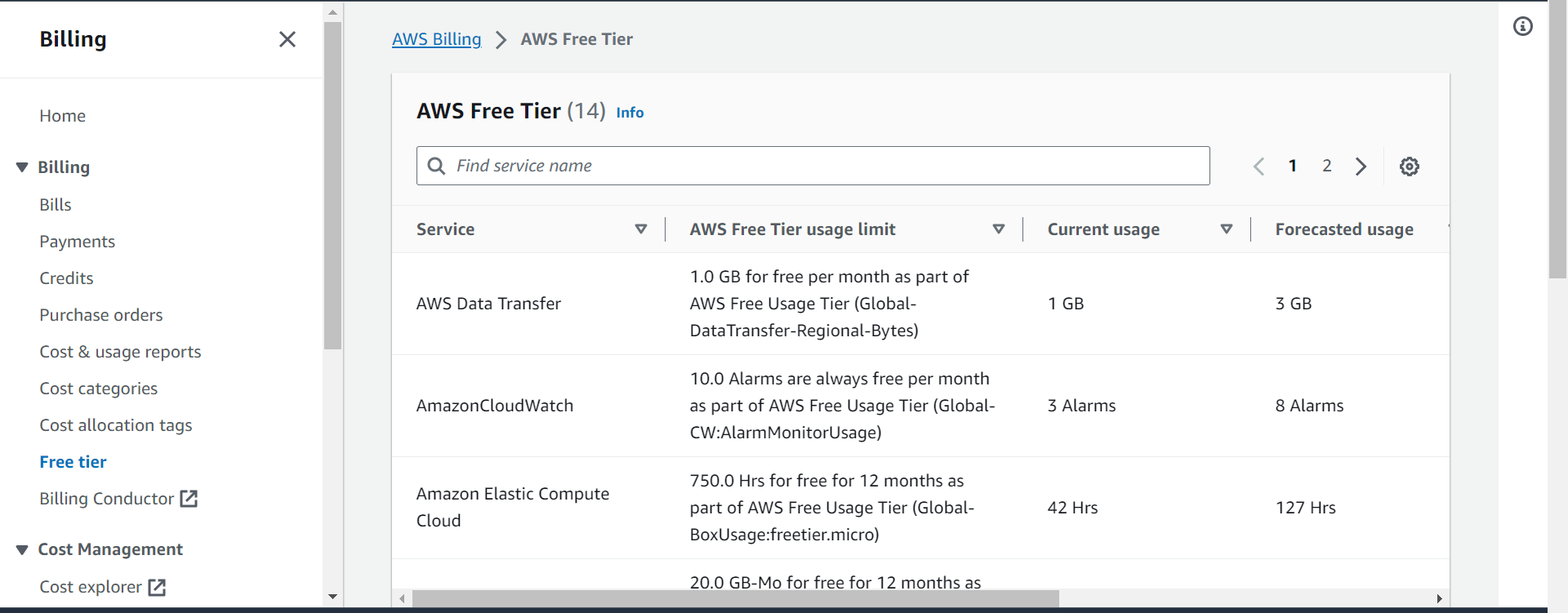Viewport: 1568px width, 613px height.
Task: Click sidebar scroll up arrow
Action: 332,12
